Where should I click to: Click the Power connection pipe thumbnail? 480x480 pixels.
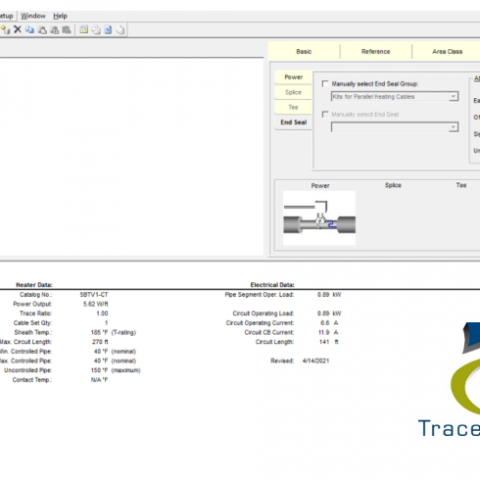coord(319,218)
